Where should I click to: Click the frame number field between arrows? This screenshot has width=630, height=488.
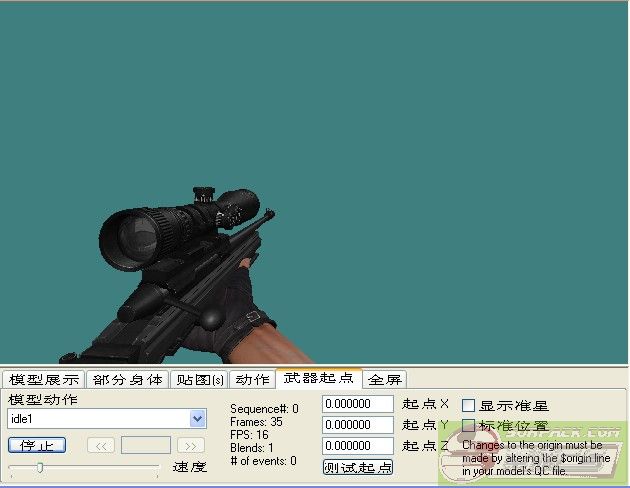tap(145, 445)
